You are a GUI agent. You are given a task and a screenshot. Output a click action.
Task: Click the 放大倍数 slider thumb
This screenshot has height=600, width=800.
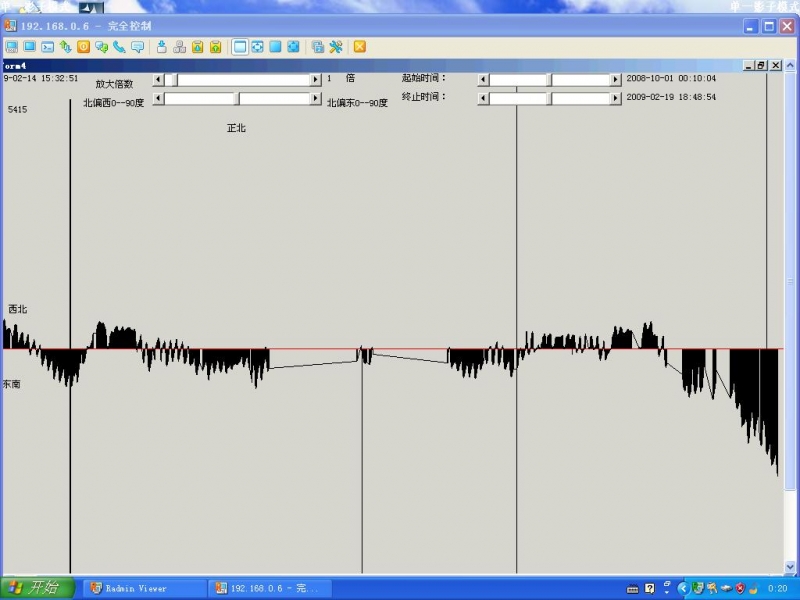coord(174,80)
